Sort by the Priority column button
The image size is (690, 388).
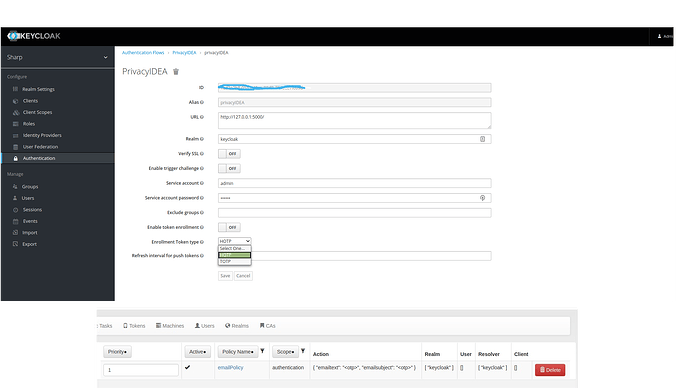point(117,351)
